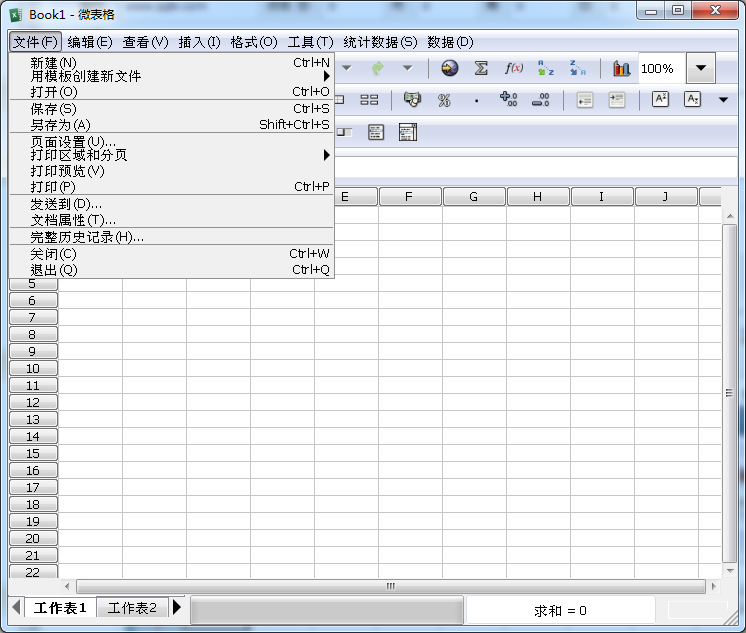Apply percent number format

[444, 100]
